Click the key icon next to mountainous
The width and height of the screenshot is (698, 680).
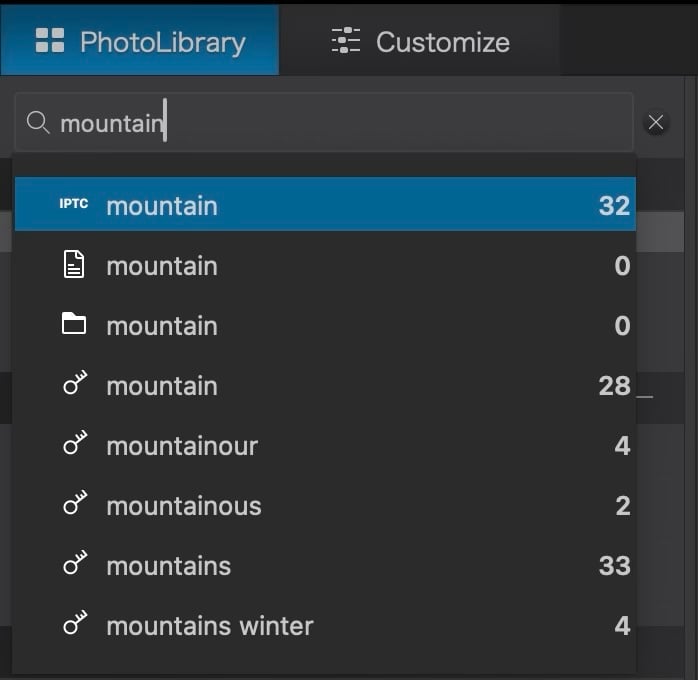coord(74,505)
